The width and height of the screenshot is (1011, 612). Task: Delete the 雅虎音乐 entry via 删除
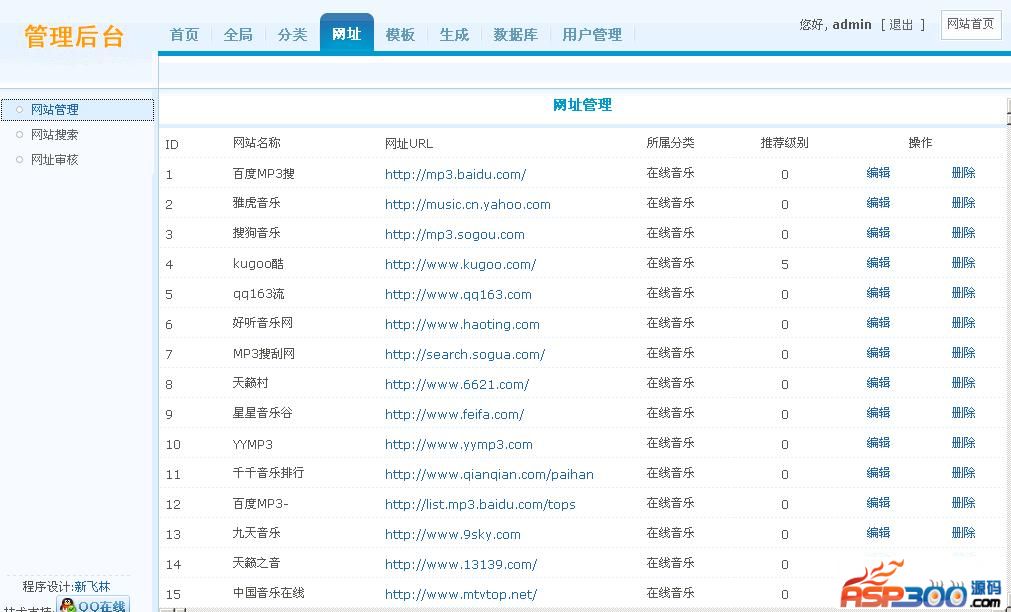click(x=963, y=203)
